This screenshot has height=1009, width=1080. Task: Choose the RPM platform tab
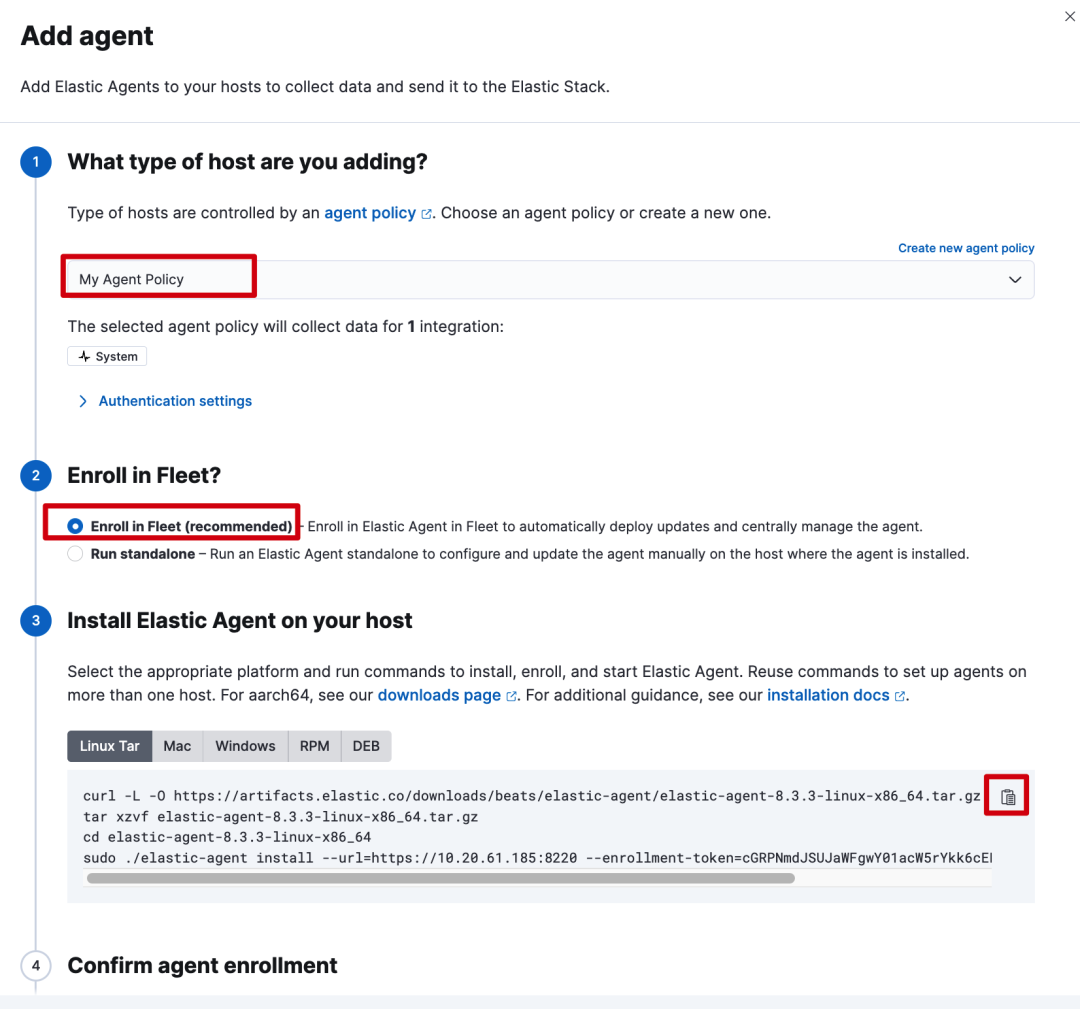(314, 746)
